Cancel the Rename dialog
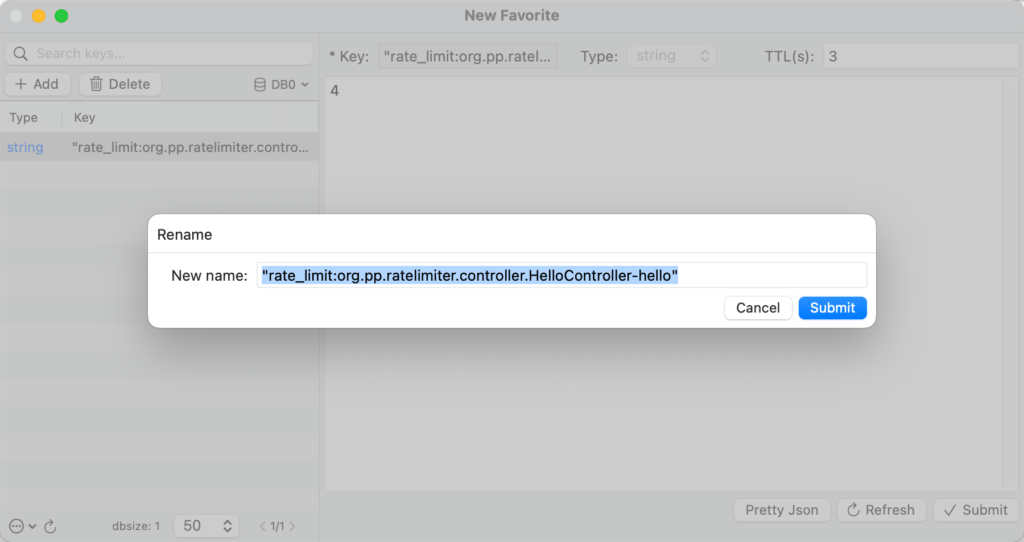 point(757,308)
